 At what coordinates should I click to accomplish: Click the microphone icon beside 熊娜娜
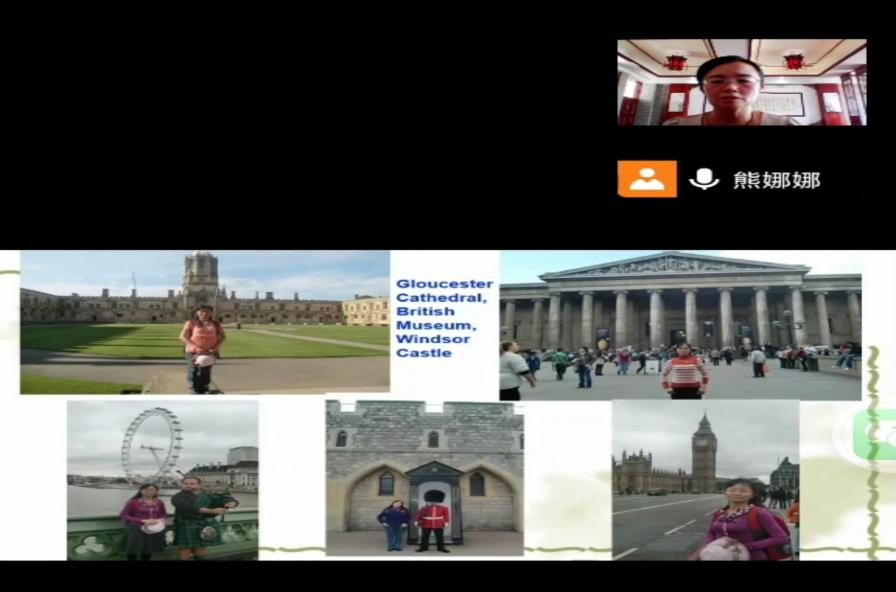[704, 179]
